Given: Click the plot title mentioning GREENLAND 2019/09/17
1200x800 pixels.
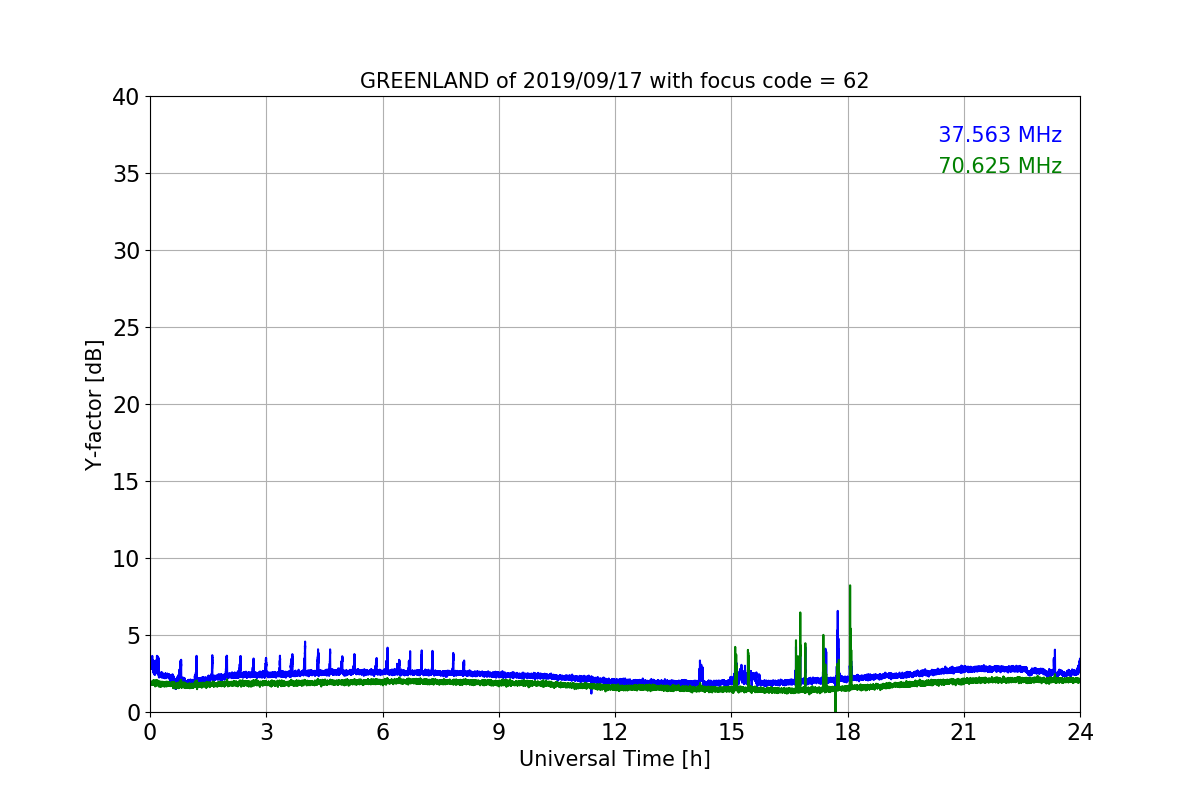Looking at the screenshot, I should coord(614,81).
